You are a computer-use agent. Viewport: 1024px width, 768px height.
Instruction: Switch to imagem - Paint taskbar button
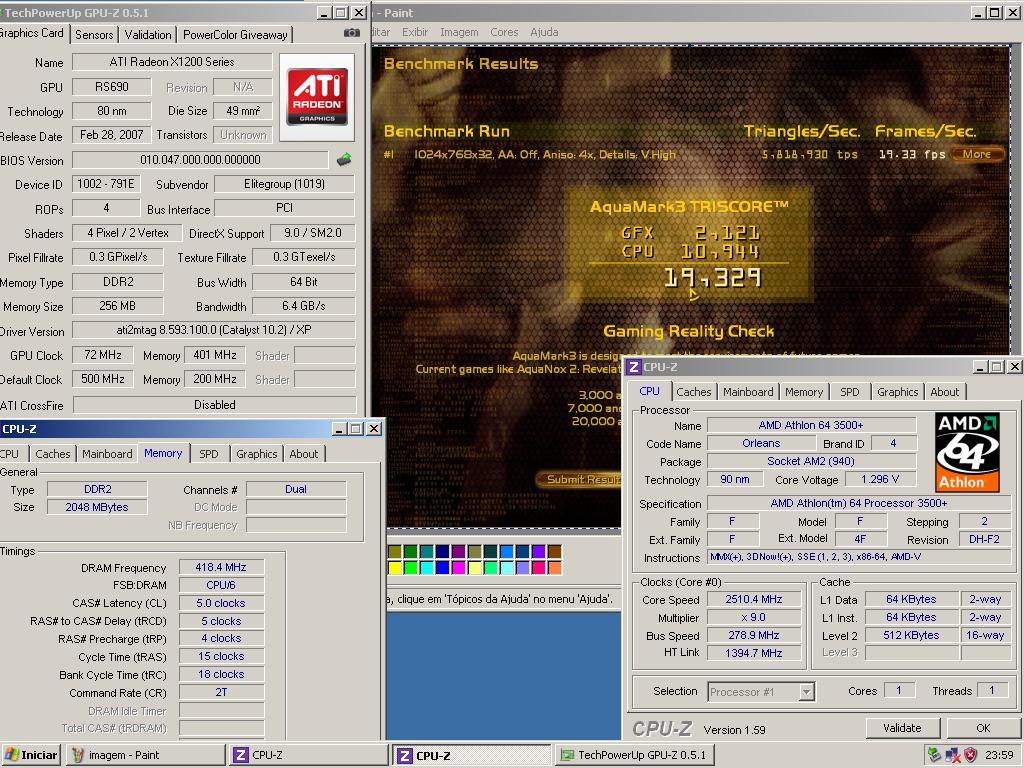[x=146, y=755]
